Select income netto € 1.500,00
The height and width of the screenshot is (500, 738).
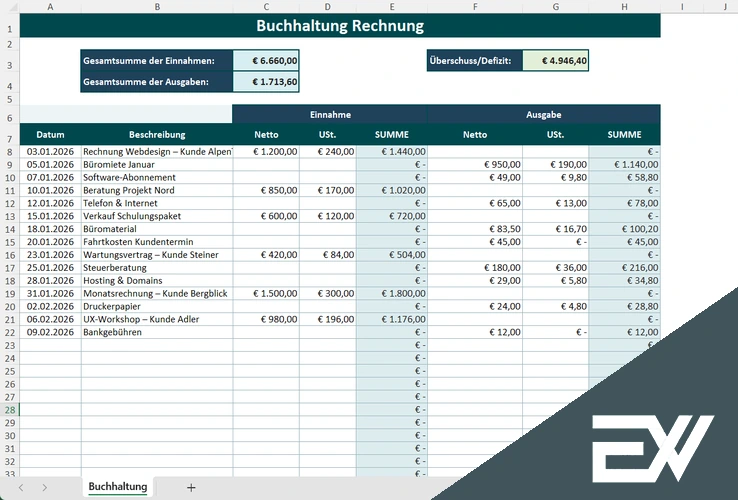(x=266, y=293)
